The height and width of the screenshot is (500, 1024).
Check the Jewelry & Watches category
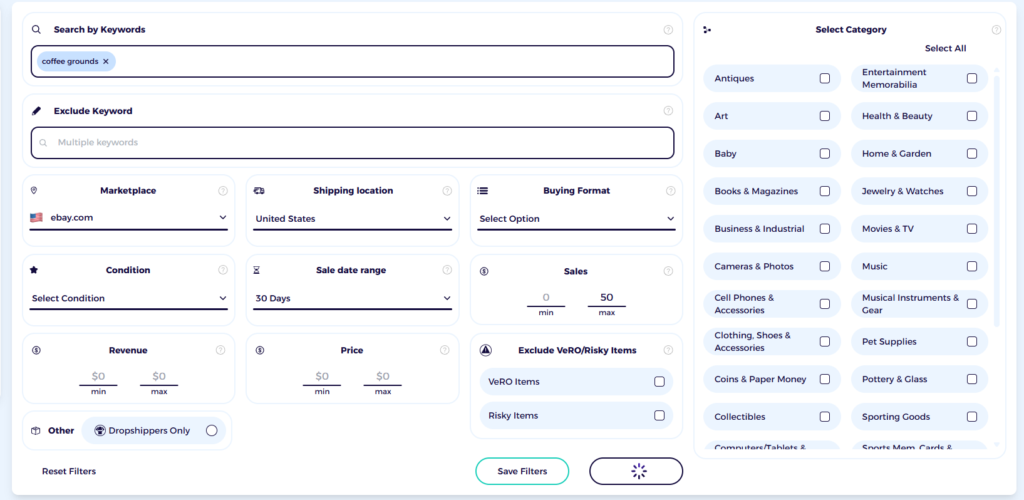point(972,191)
